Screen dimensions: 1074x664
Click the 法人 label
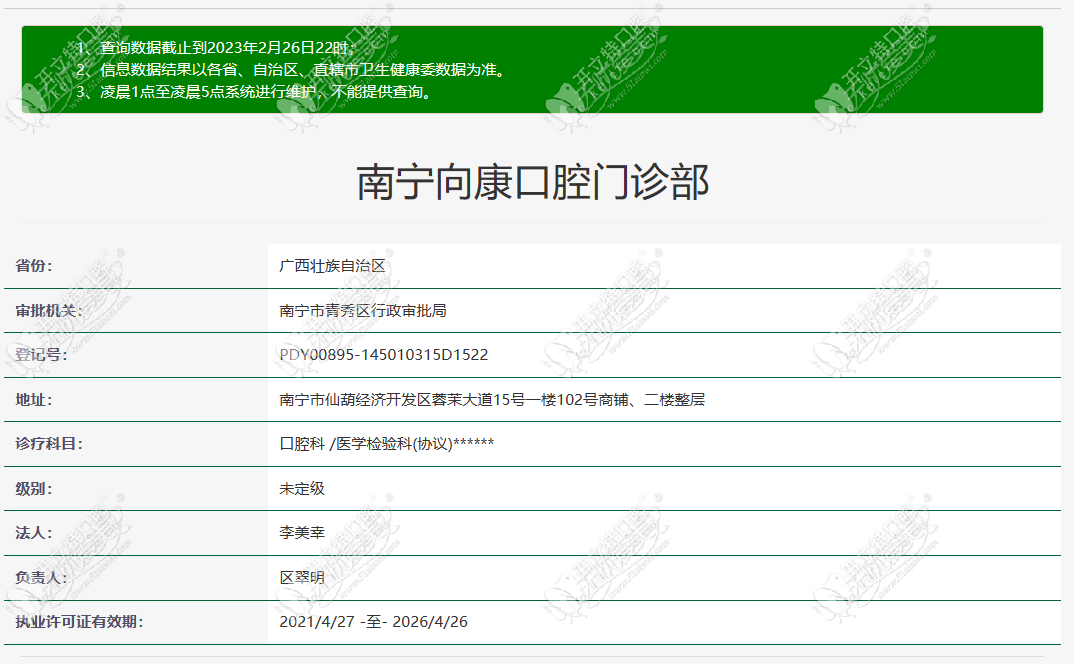click(34, 532)
